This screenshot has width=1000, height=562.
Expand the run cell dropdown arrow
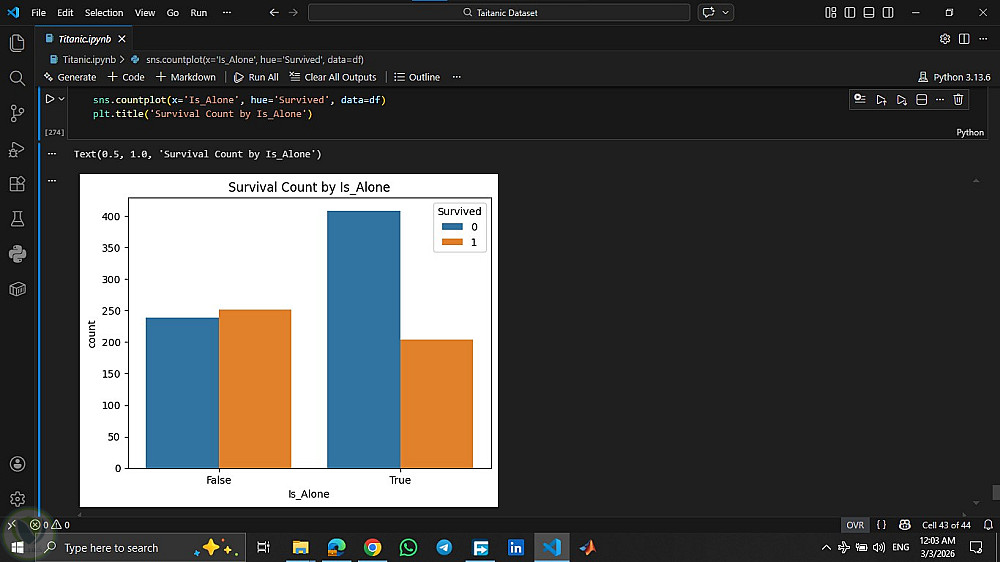pyautogui.click(x=62, y=99)
